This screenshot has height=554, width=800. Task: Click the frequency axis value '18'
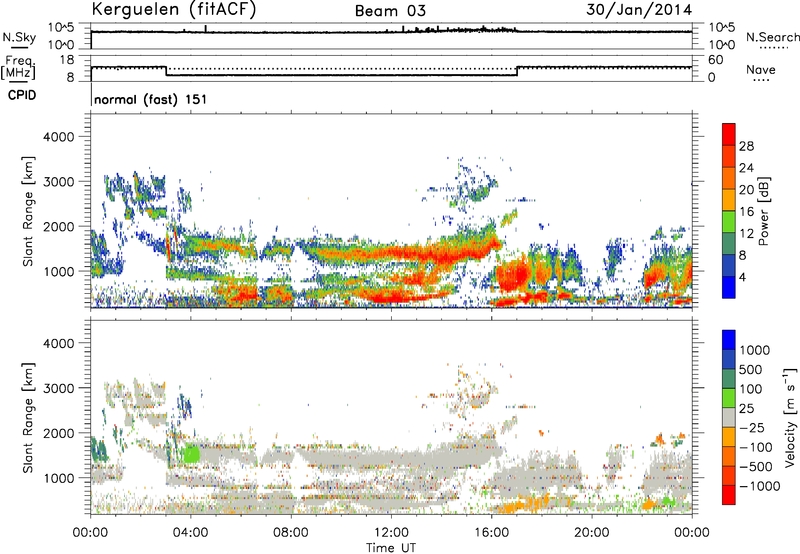click(67, 60)
